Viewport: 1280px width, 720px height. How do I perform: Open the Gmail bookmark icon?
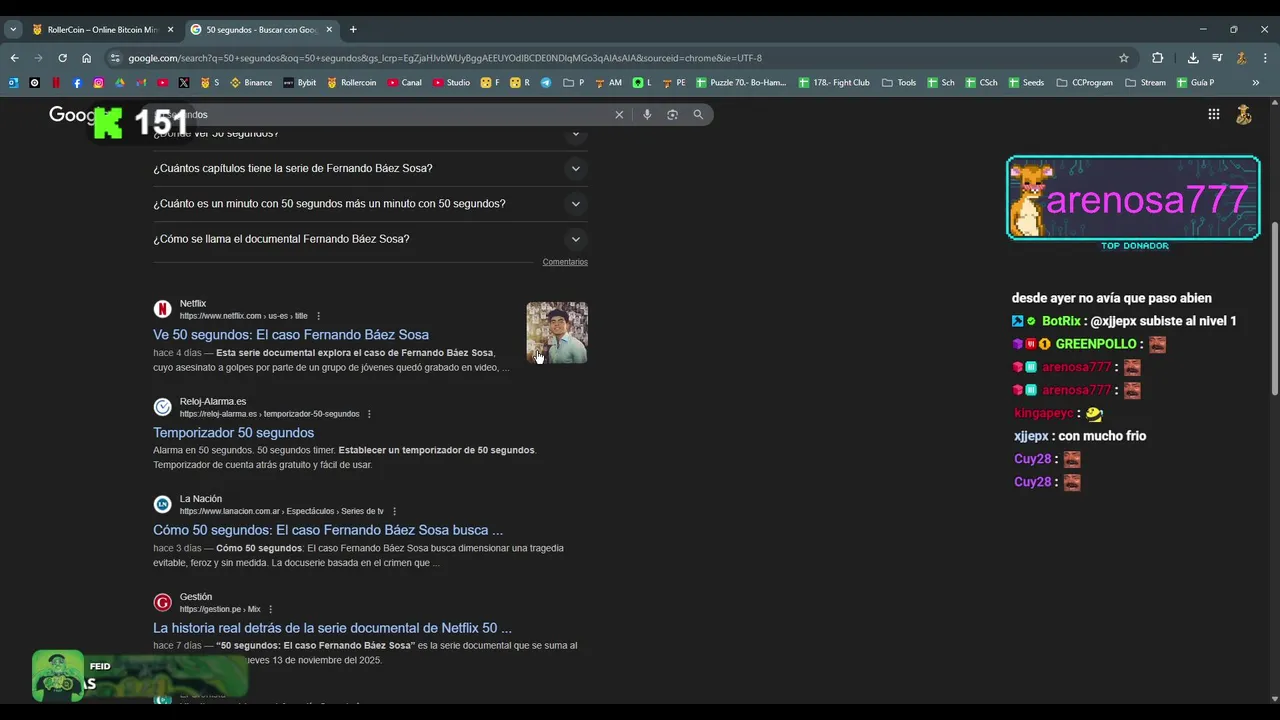(x=141, y=83)
